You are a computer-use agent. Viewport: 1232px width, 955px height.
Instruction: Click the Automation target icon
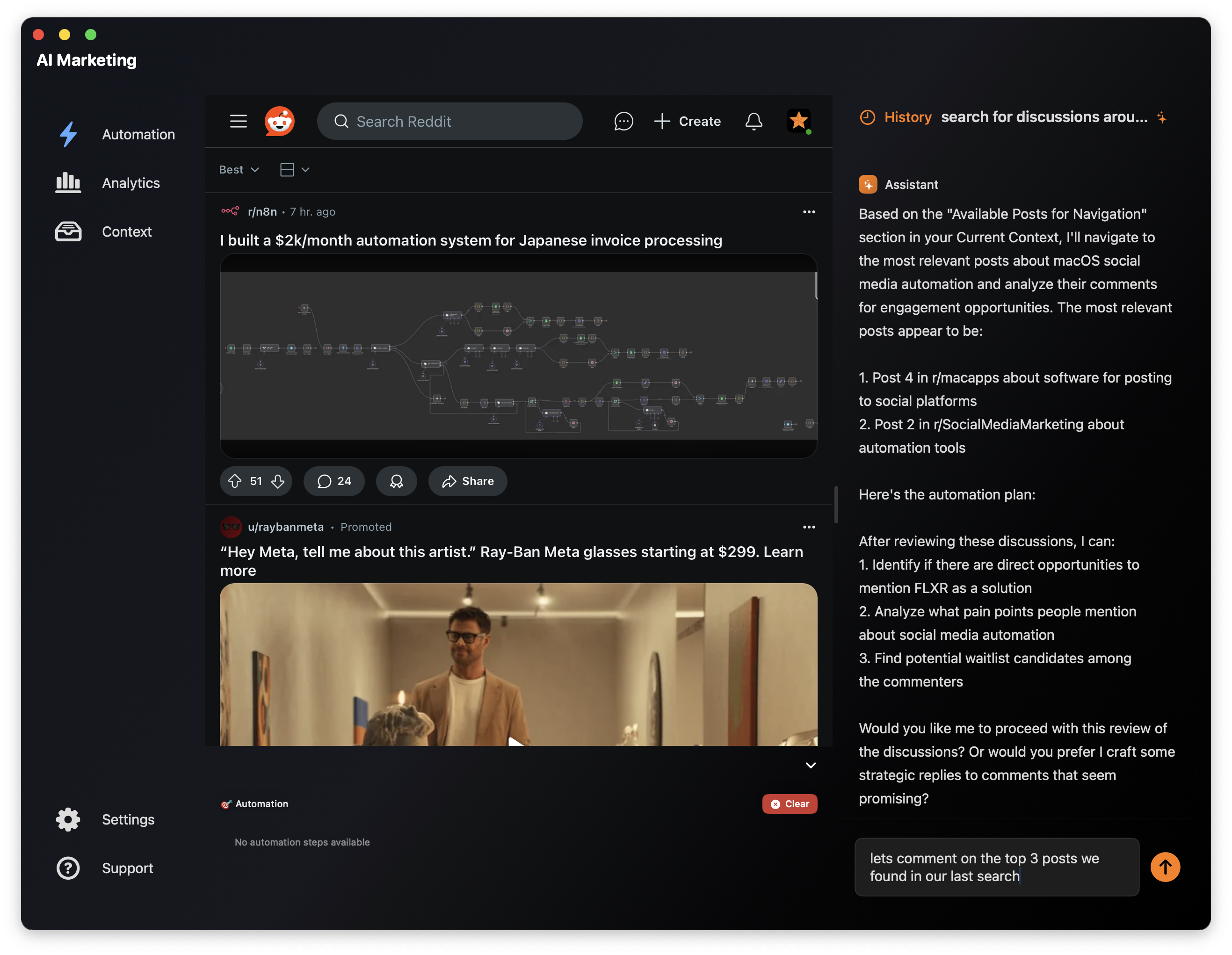tap(226, 804)
